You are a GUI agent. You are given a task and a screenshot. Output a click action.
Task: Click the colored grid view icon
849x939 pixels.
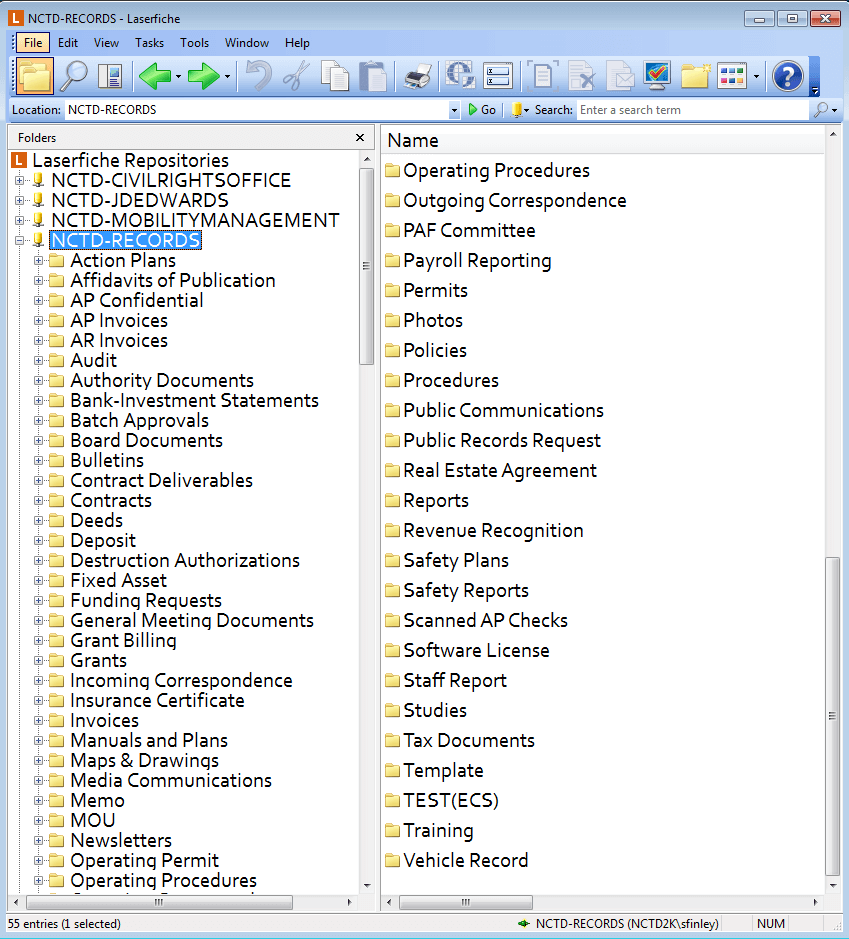tap(732, 76)
